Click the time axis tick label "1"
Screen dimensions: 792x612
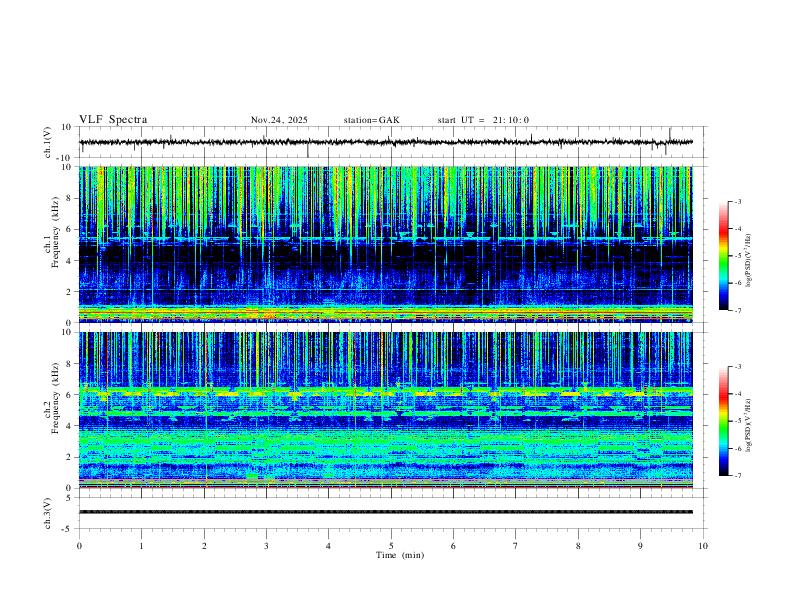[x=141, y=546]
